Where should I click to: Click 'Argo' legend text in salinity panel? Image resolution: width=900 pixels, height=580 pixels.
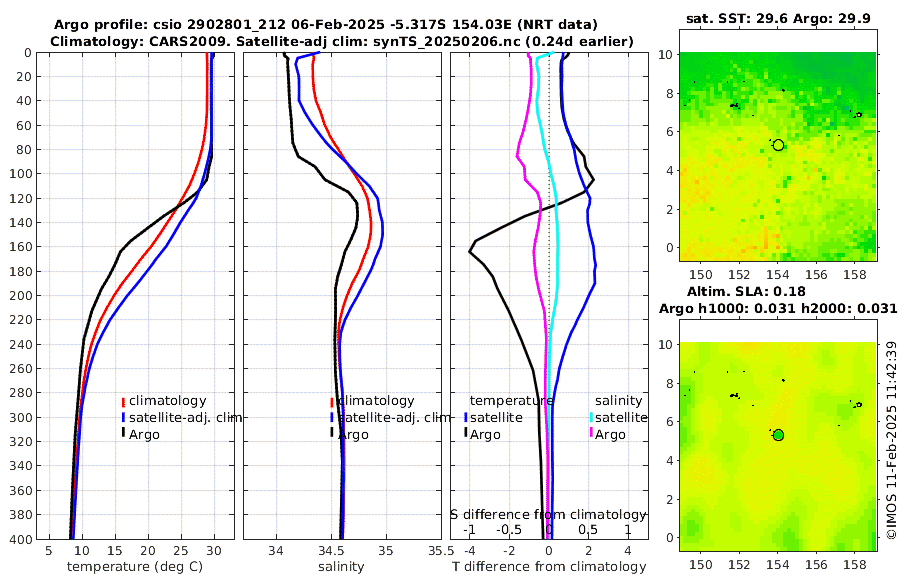pyautogui.click(x=353, y=435)
